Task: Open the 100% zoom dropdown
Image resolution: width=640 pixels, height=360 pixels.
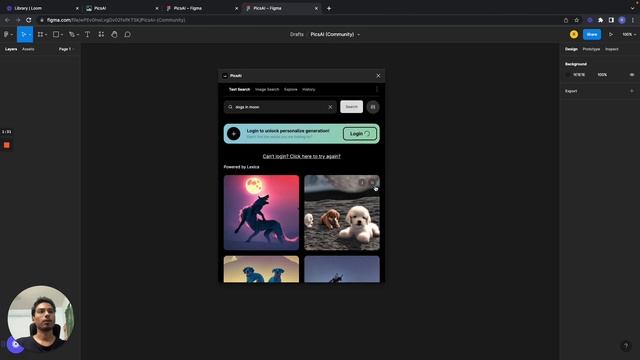Action: 629,34
